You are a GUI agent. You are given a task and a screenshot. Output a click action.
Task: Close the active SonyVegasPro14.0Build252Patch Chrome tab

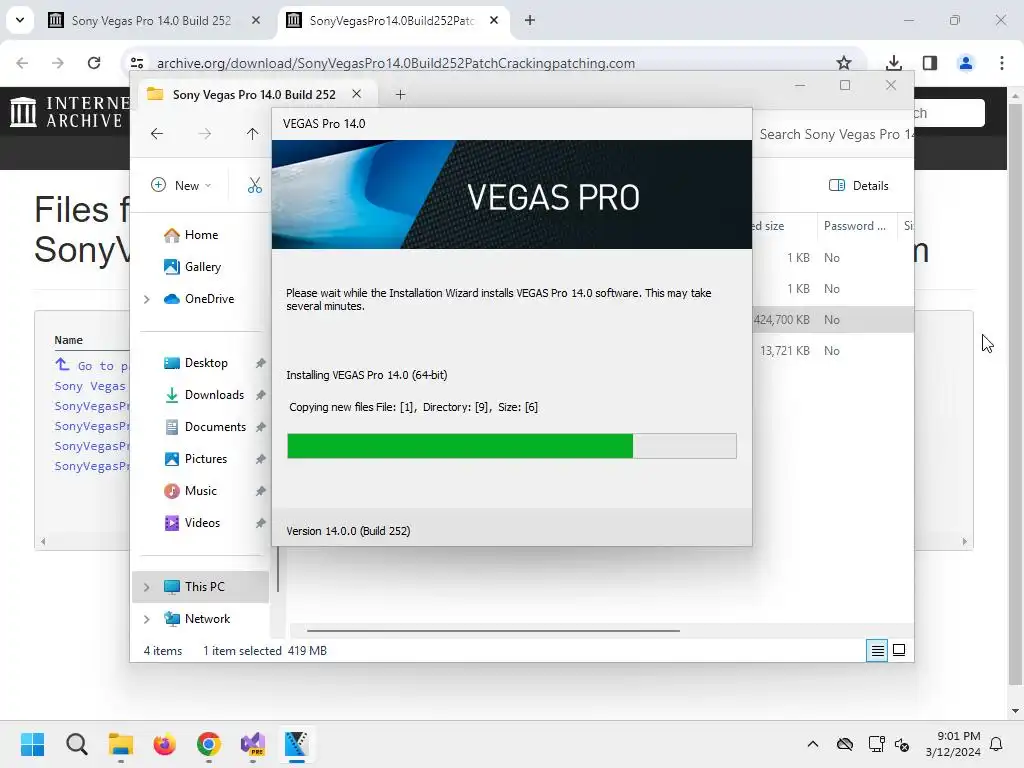pos(494,20)
